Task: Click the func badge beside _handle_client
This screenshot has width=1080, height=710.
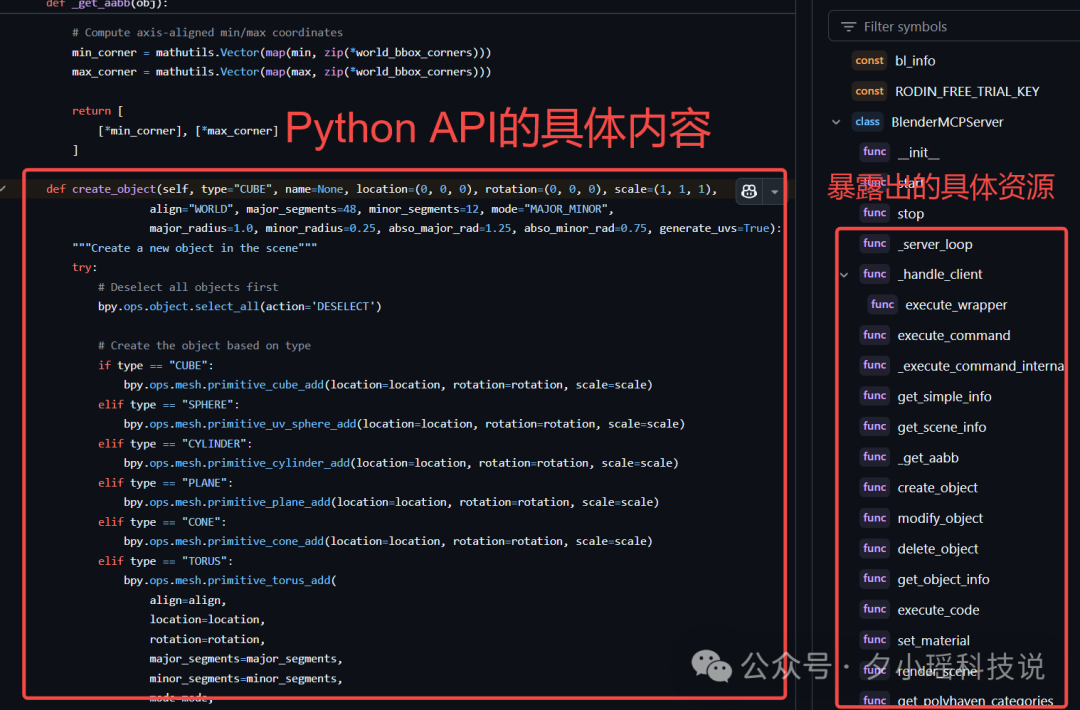Action: point(875,274)
